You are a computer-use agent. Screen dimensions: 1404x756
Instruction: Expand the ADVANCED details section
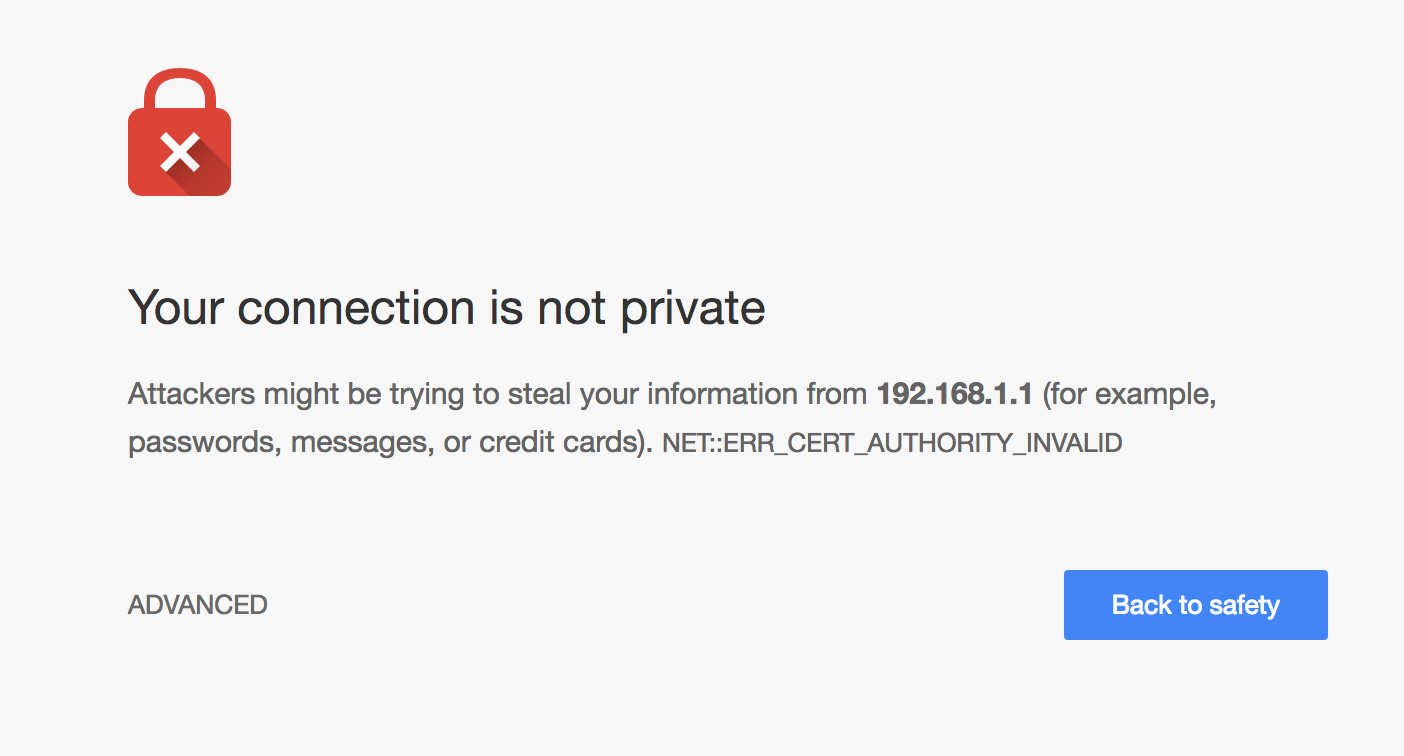[197, 605]
